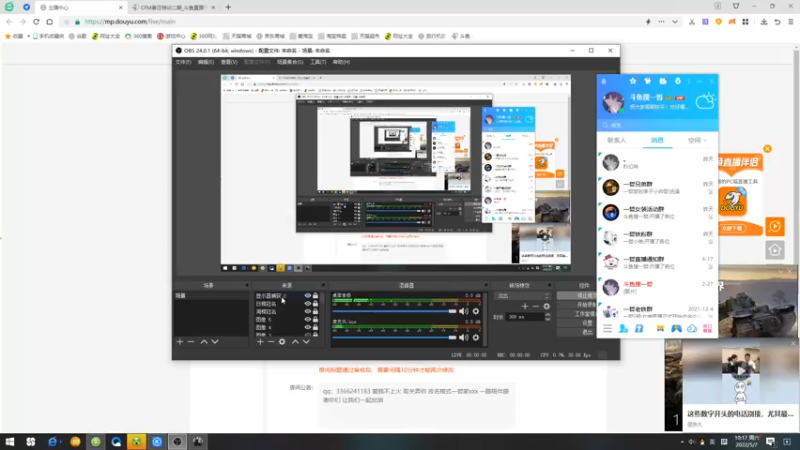Open new browser tab
The width and height of the screenshot is (800, 450).
click(x=228, y=7)
